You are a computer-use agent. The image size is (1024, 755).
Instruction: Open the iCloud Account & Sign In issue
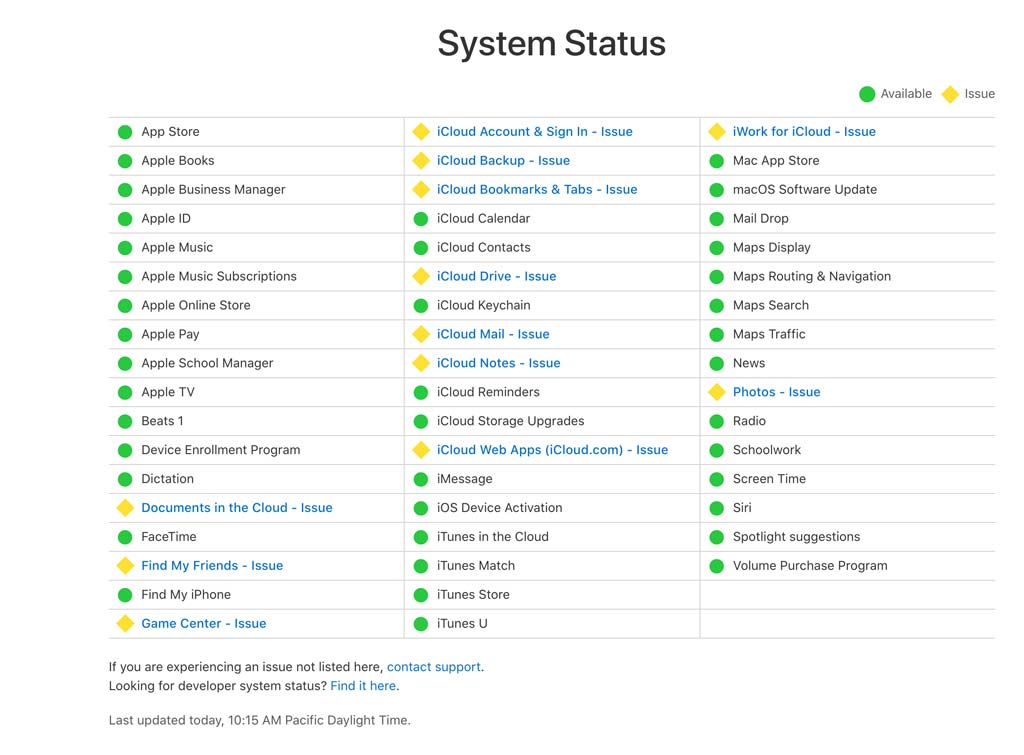click(x=534, y=132)
